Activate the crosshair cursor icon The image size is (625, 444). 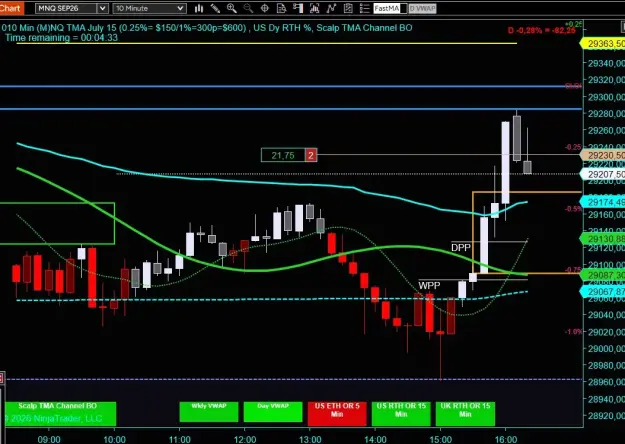[265, 8]
